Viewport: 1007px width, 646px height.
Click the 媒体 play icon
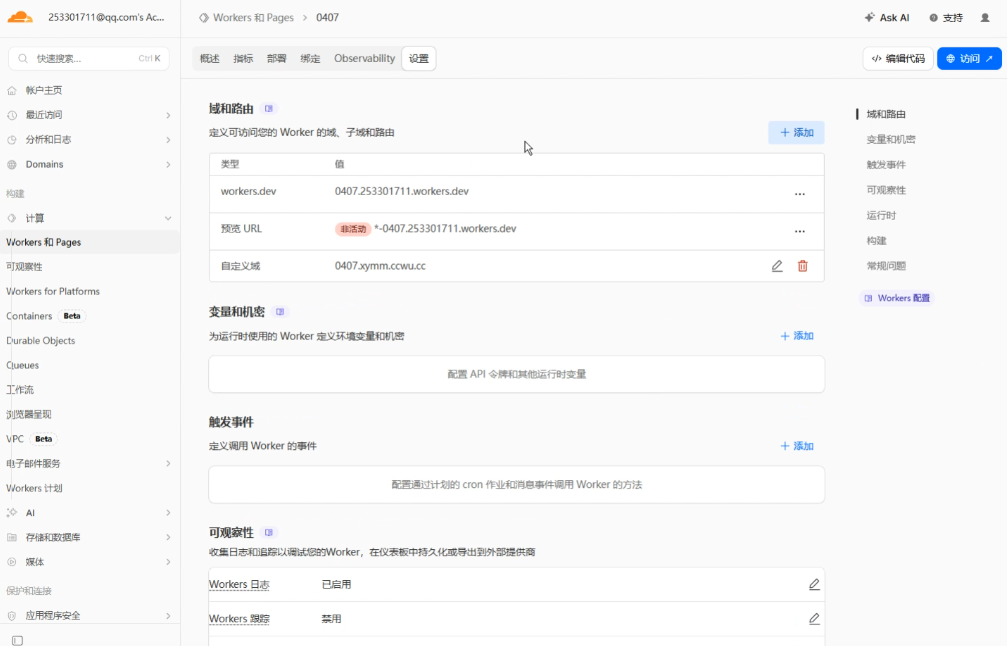pos(12,562)
